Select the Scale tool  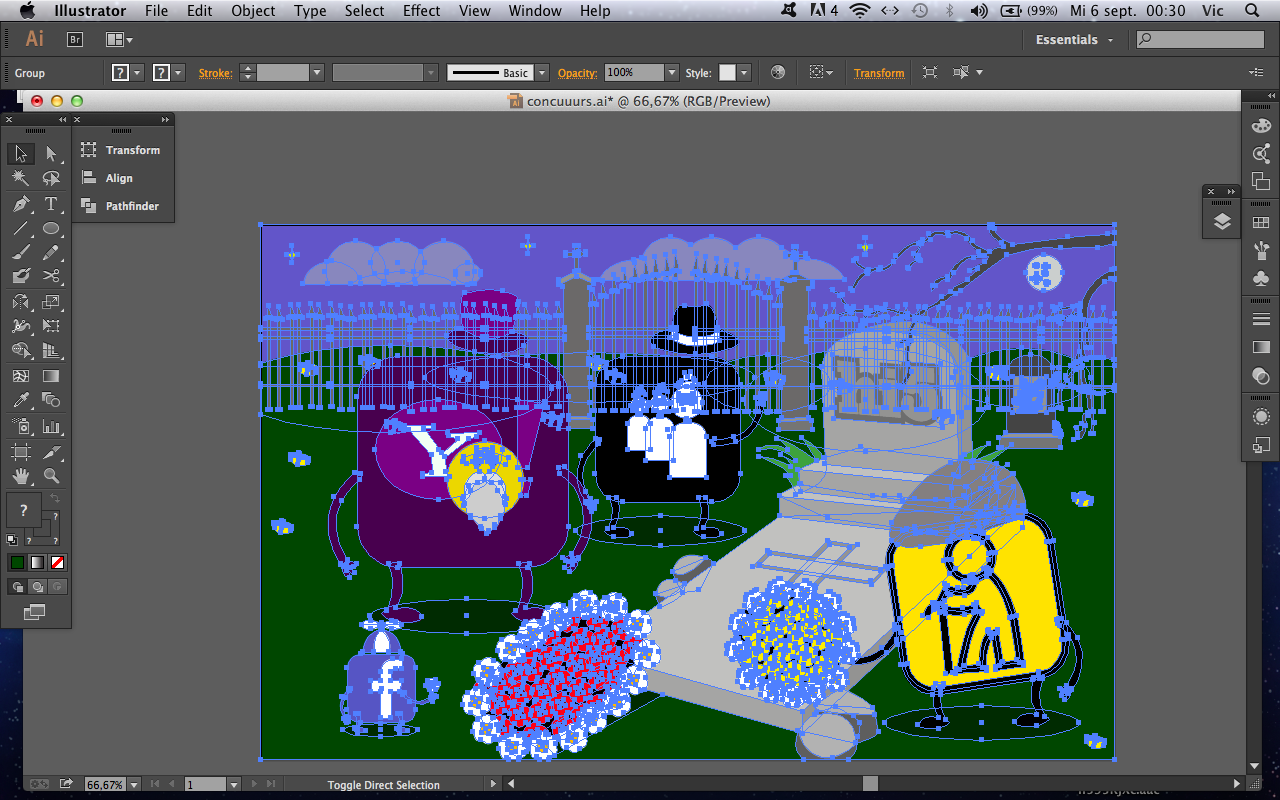click(51, 302)
